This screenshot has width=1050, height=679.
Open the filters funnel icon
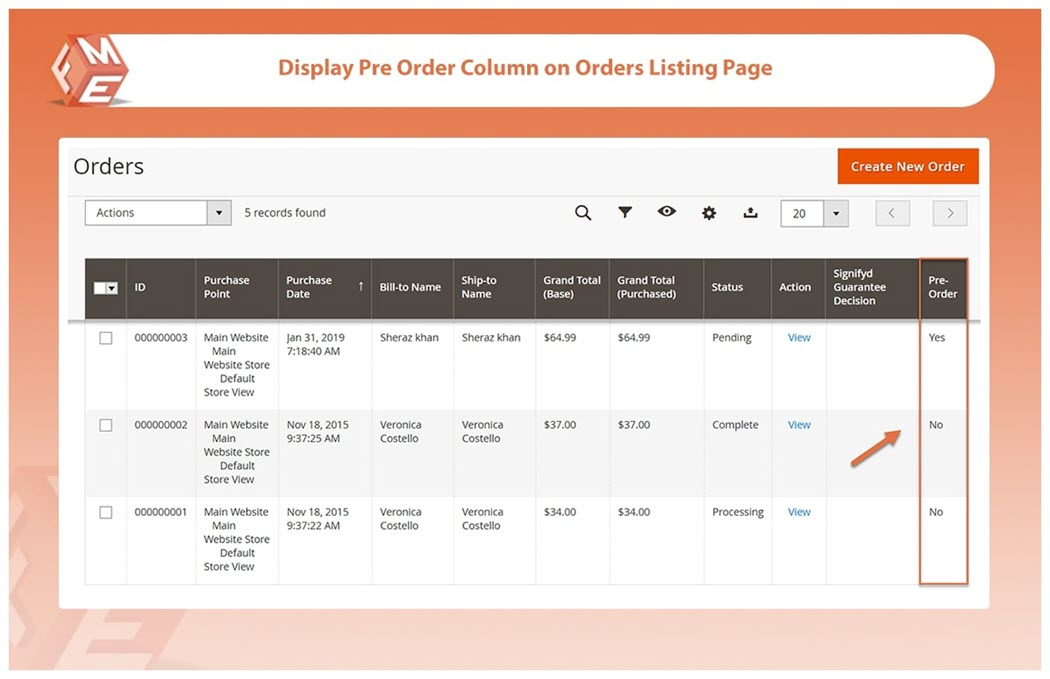coord(625,213)
